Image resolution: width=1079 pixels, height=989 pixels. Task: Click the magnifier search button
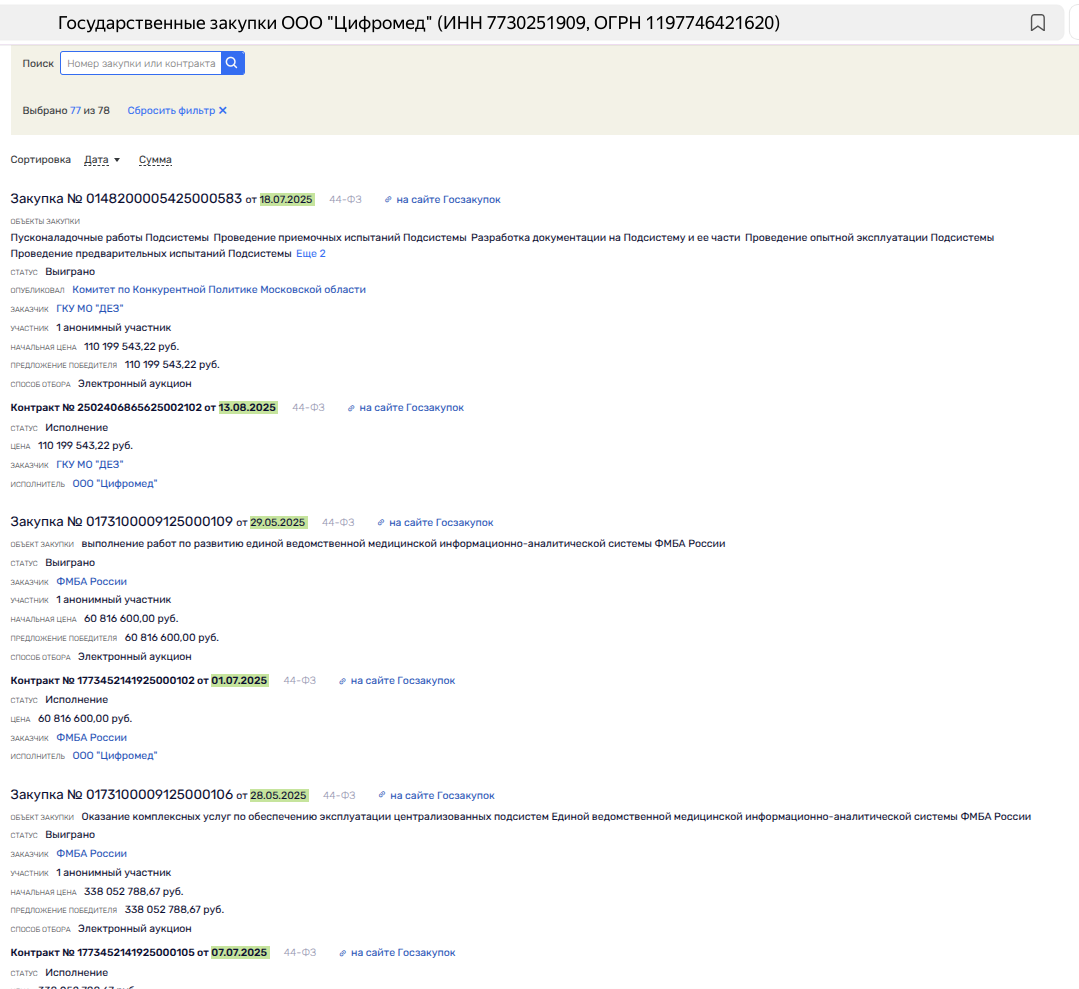pos(232,63)
